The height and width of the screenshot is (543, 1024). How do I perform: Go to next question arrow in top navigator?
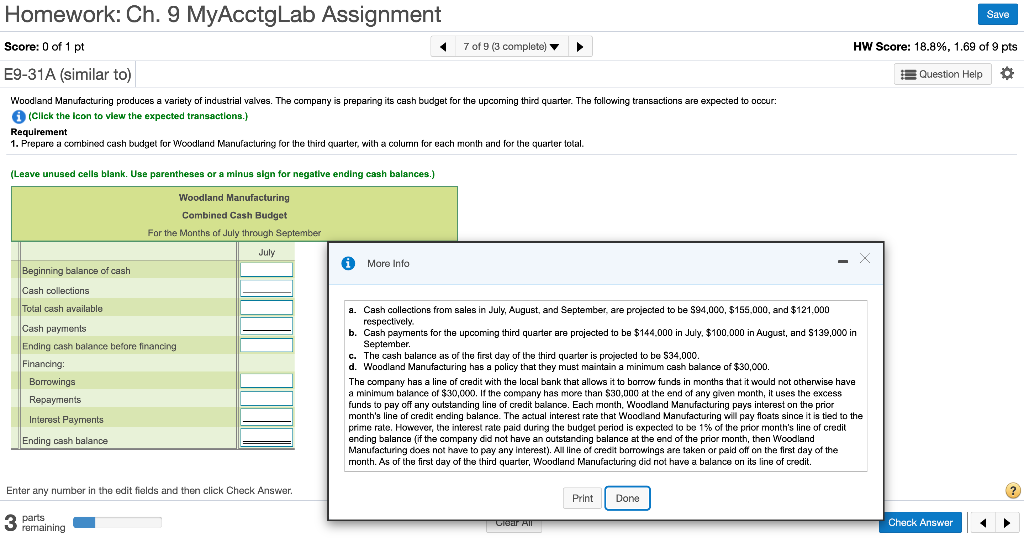pyautogui.click(x=580, y=46)
